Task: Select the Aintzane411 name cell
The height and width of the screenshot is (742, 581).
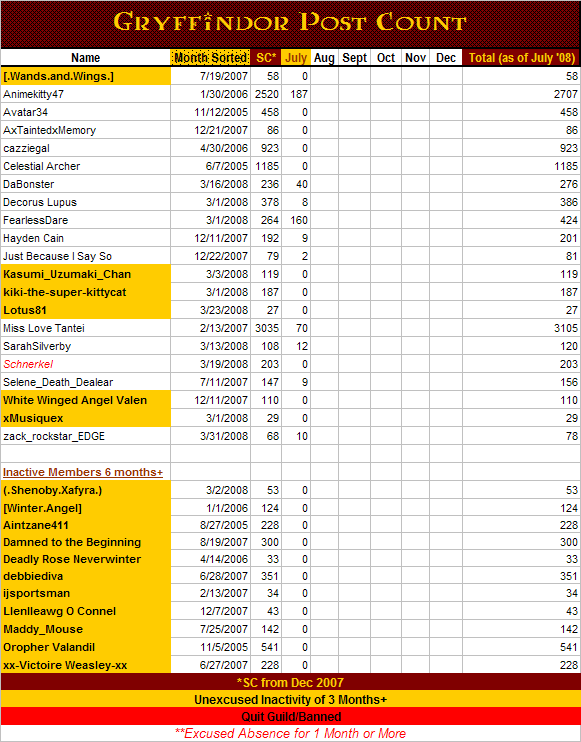Action: (86, 525)
